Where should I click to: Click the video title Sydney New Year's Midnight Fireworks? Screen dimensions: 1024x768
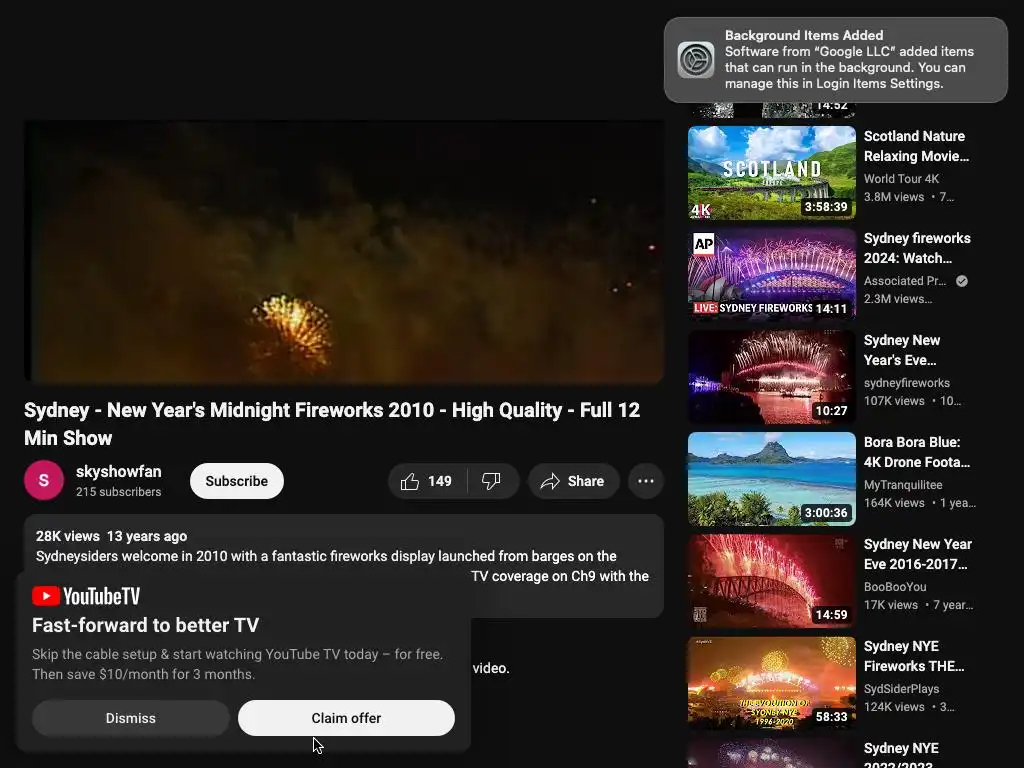(332, 424)
